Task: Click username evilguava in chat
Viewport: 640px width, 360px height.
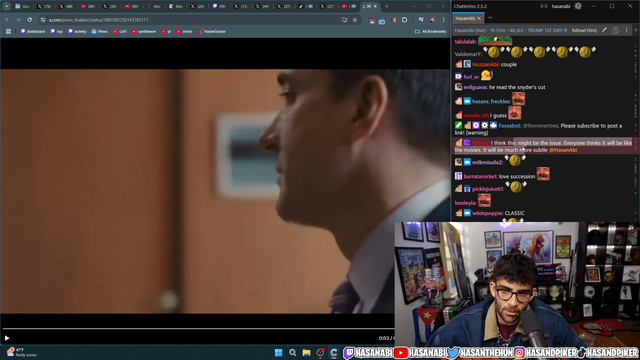Action: [x=475, y=87]
